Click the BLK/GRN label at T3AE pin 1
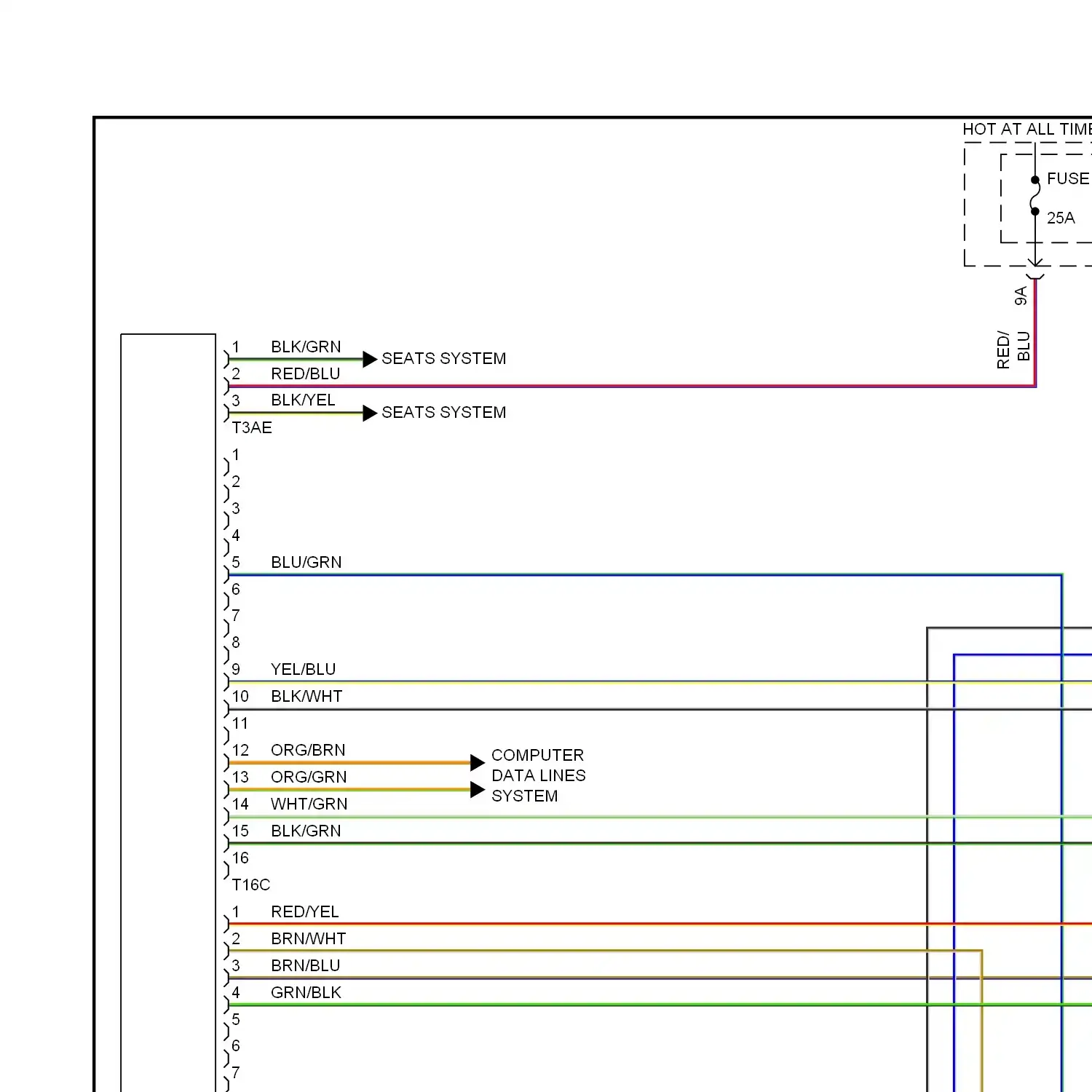Image resolution: width=1092 pixels, height=1092 pixels. [306, 347]
